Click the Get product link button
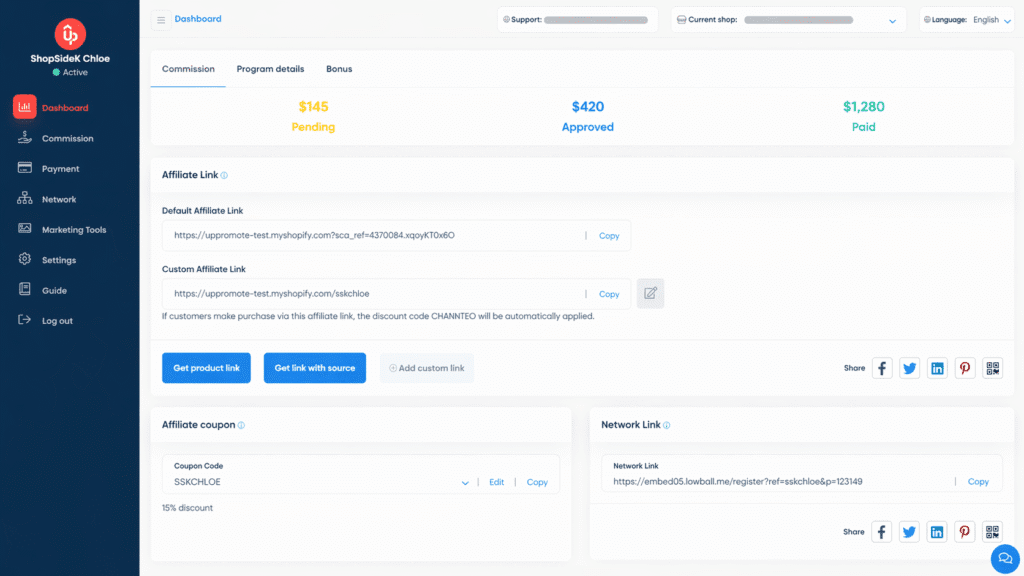1024x576 pixels. (206, 367)
